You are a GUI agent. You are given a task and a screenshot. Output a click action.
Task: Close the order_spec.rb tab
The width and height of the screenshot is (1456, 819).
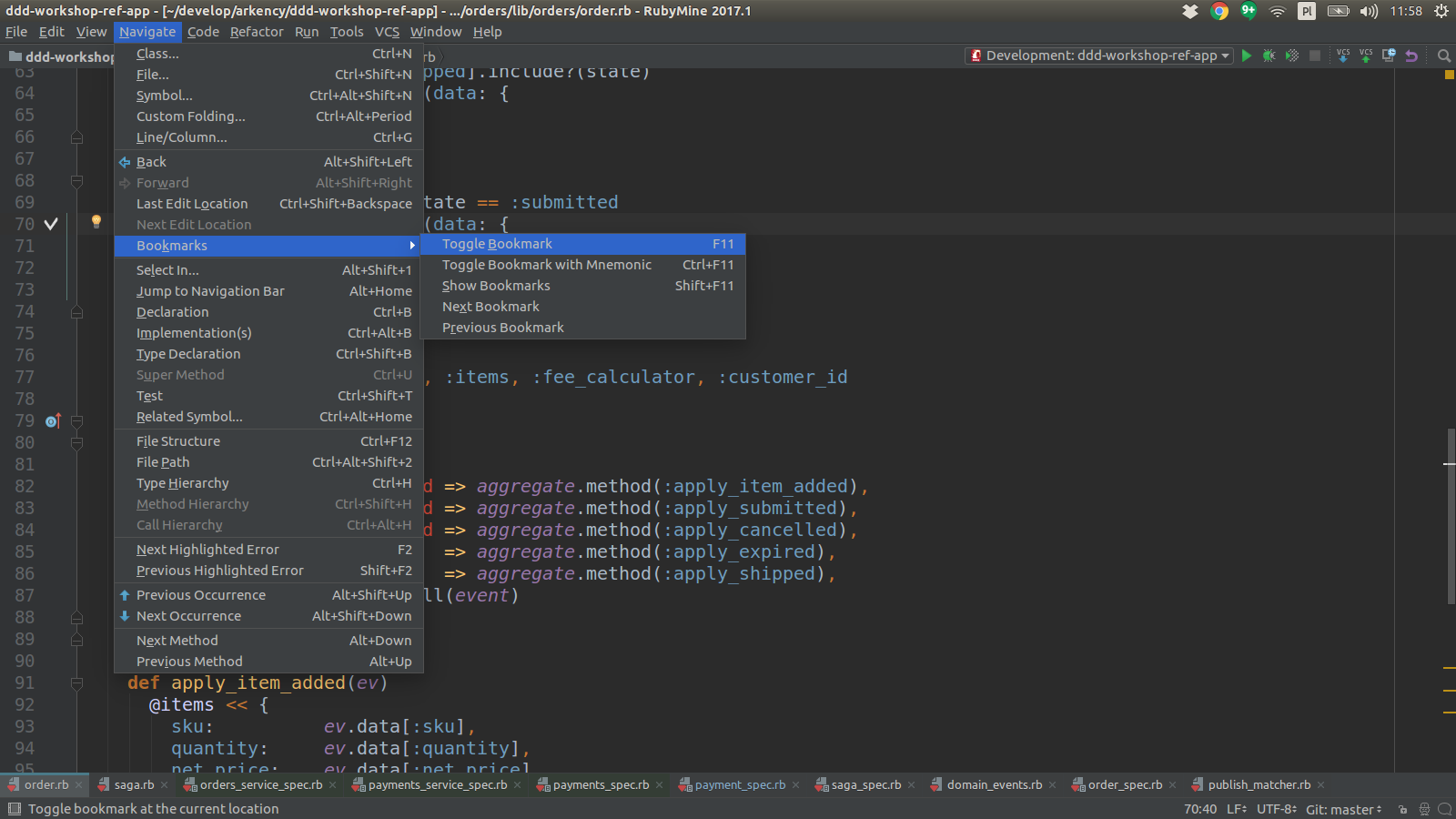(x=1172, y=784)
